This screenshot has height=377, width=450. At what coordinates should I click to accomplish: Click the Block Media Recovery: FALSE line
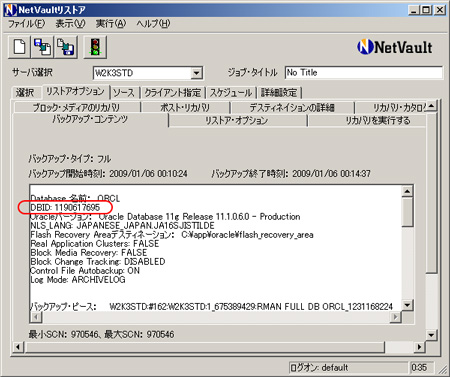[89, 253]
